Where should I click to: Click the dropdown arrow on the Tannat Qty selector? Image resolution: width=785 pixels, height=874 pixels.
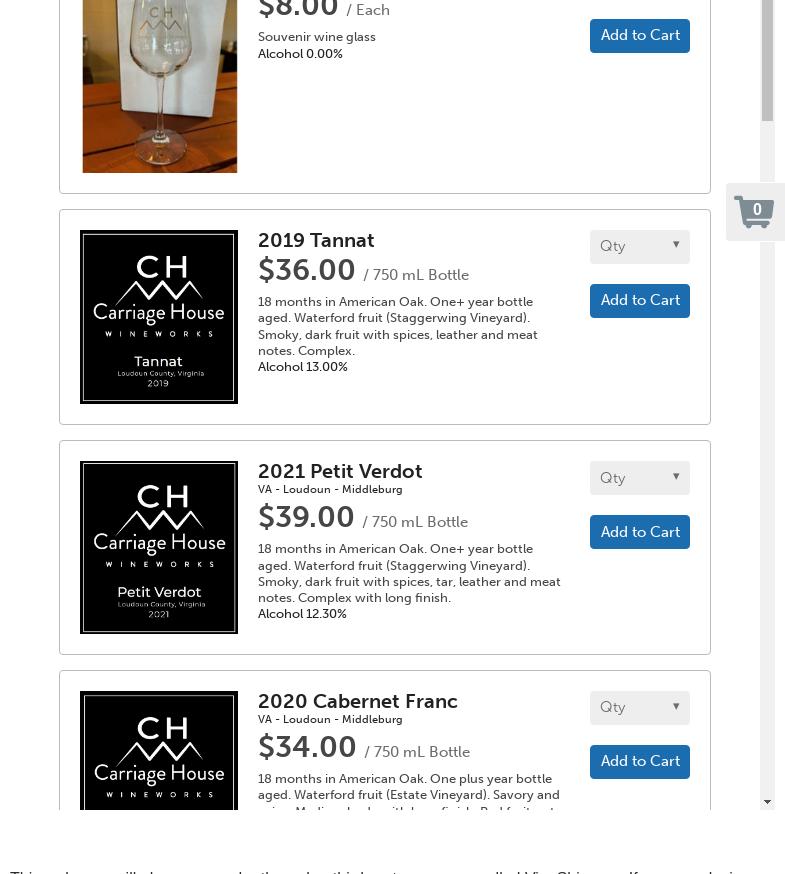[x=676, y=245]
